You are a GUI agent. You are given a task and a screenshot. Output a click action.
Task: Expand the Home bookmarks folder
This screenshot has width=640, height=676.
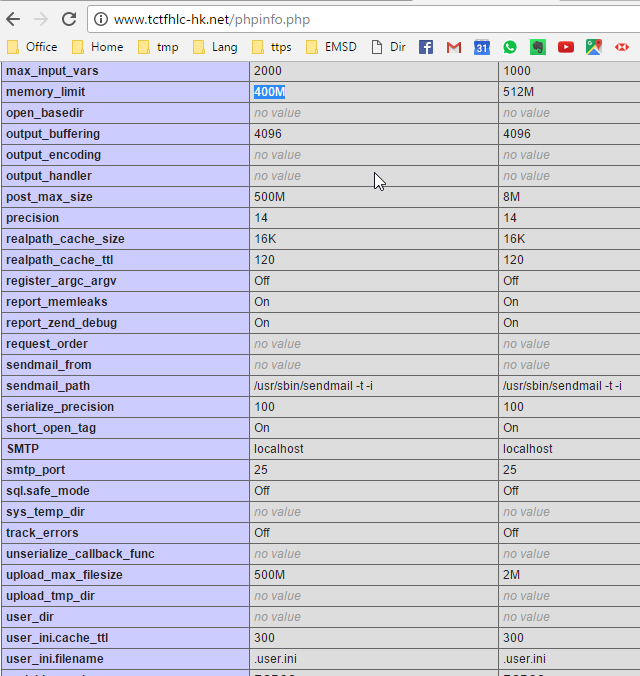[98, 47]
